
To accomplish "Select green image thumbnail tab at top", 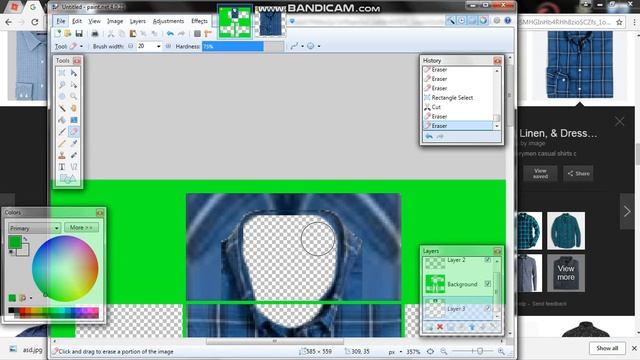I will pos(235,22).
